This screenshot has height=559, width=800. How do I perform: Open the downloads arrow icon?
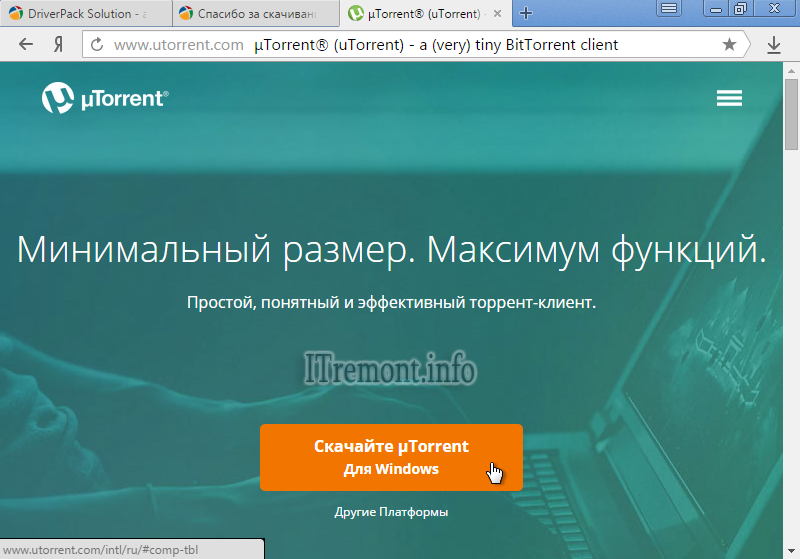774,45
